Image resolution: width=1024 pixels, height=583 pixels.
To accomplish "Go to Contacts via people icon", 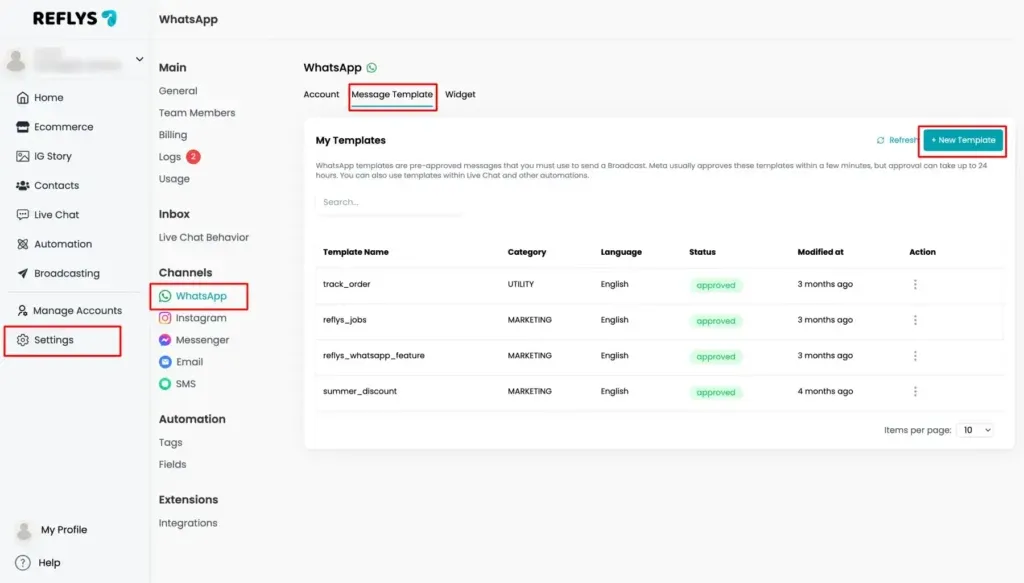I will coord(23,185).
